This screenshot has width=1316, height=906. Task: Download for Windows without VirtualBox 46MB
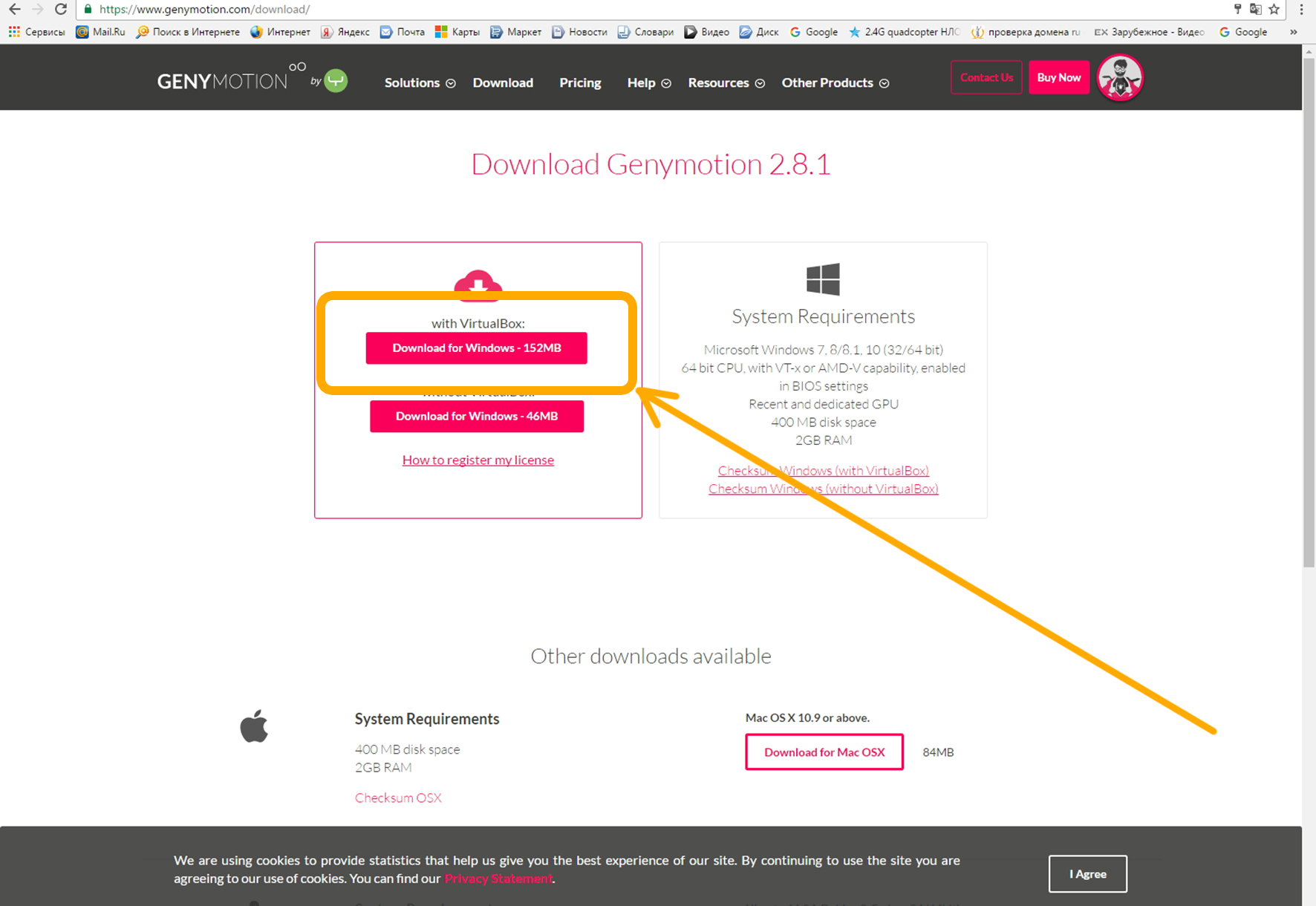(477, 416)
